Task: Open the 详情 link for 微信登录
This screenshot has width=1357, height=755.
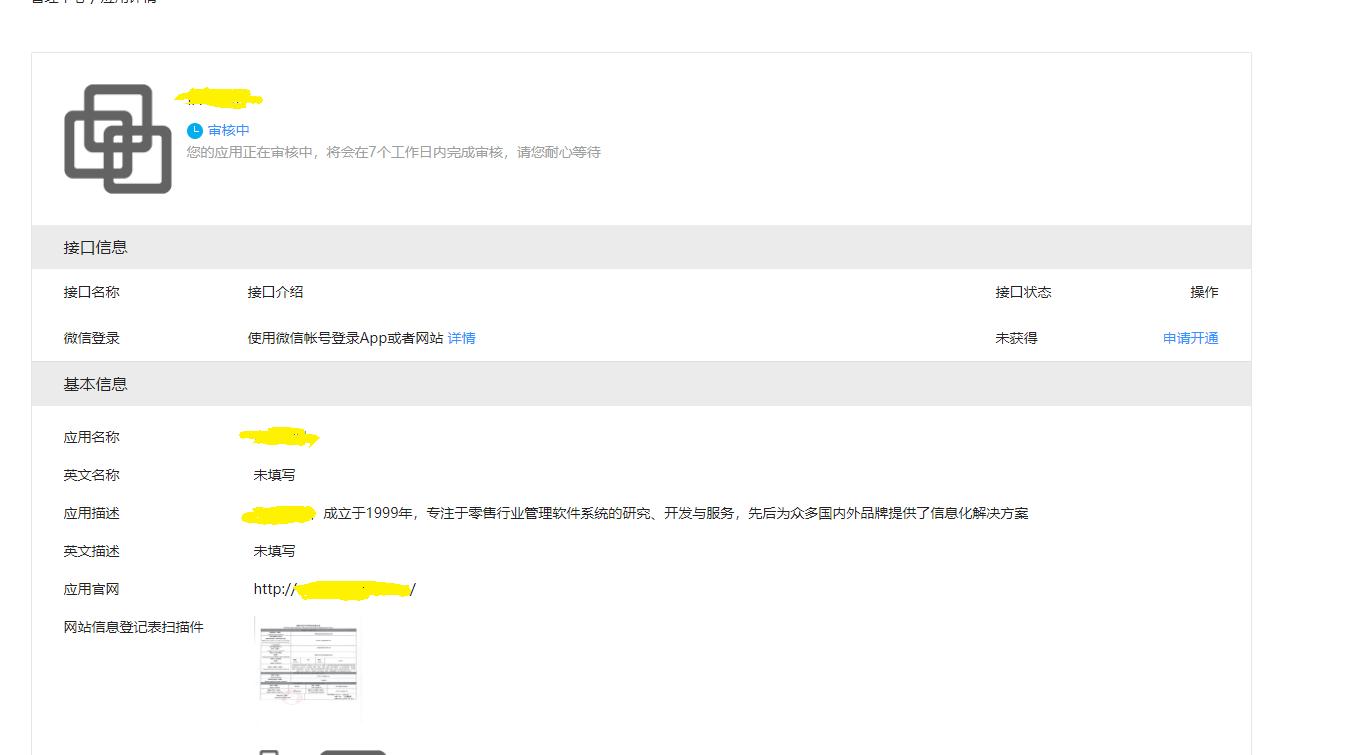Action: (462, 338)
